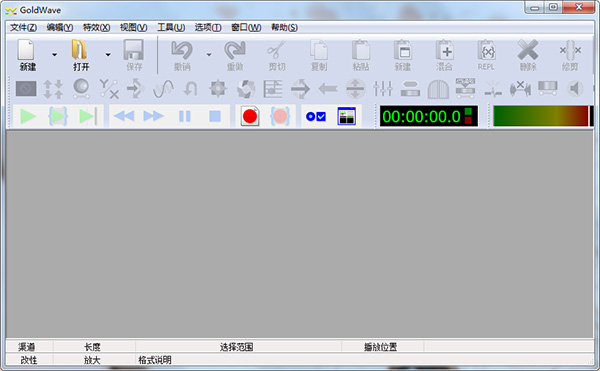Open the 特效(X) menu
This screenshot has width=600, height=371.
point(96,28)
